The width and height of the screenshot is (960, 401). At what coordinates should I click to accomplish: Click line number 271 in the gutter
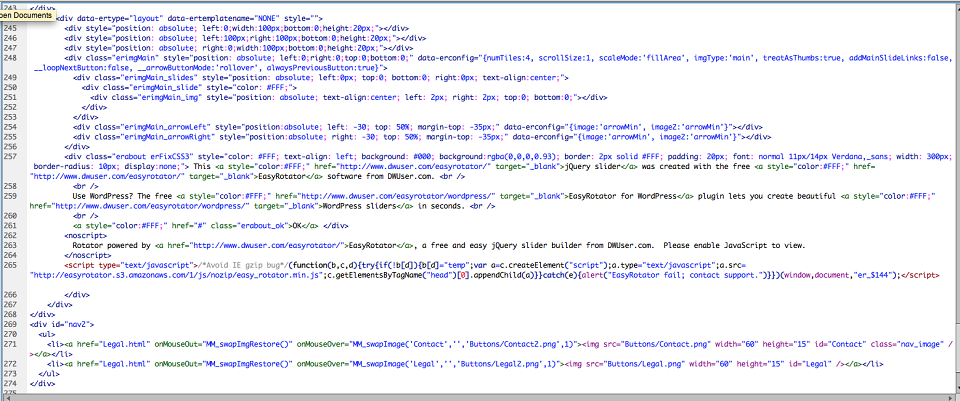[10, 344]
